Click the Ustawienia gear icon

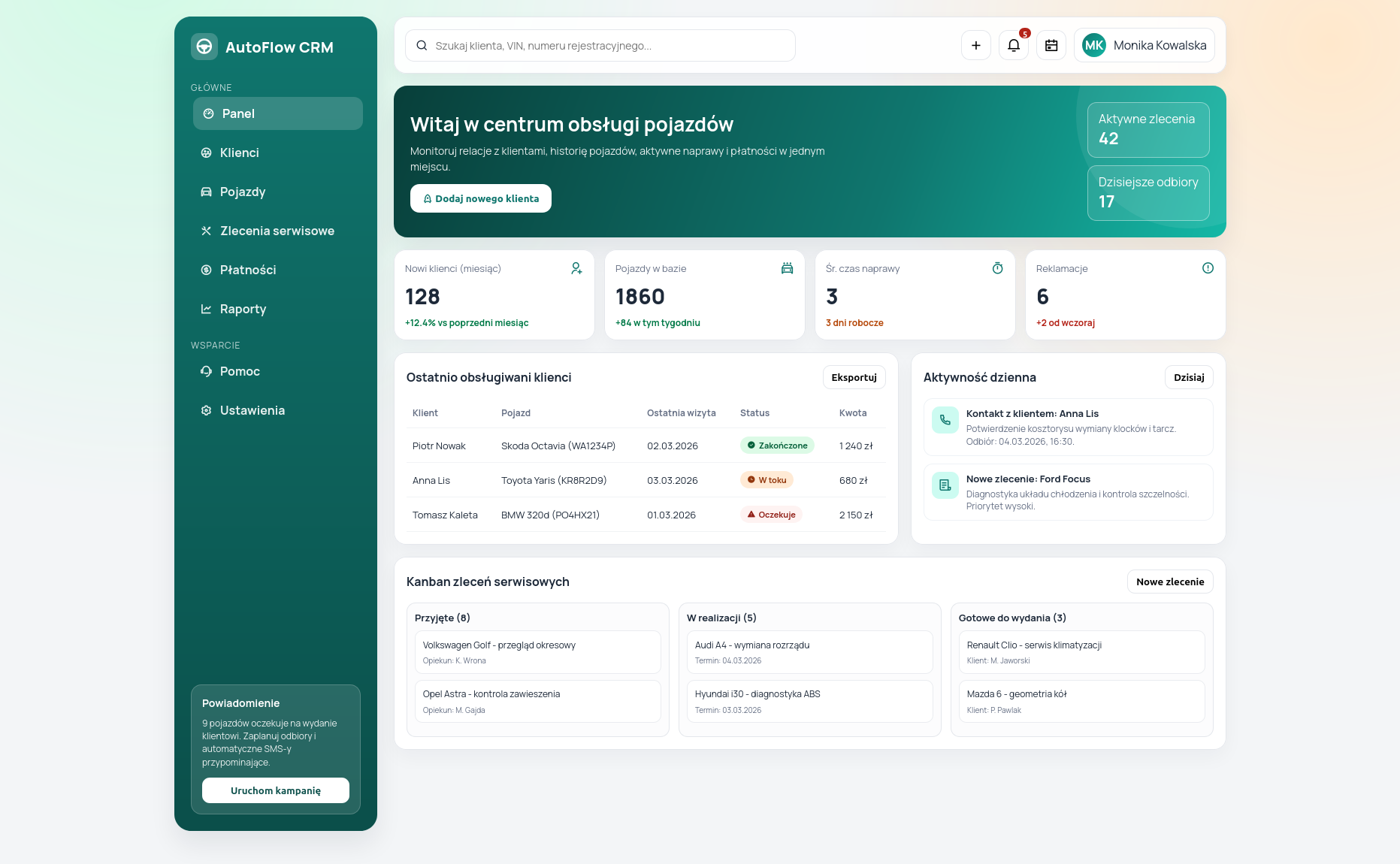coord(206,410)
